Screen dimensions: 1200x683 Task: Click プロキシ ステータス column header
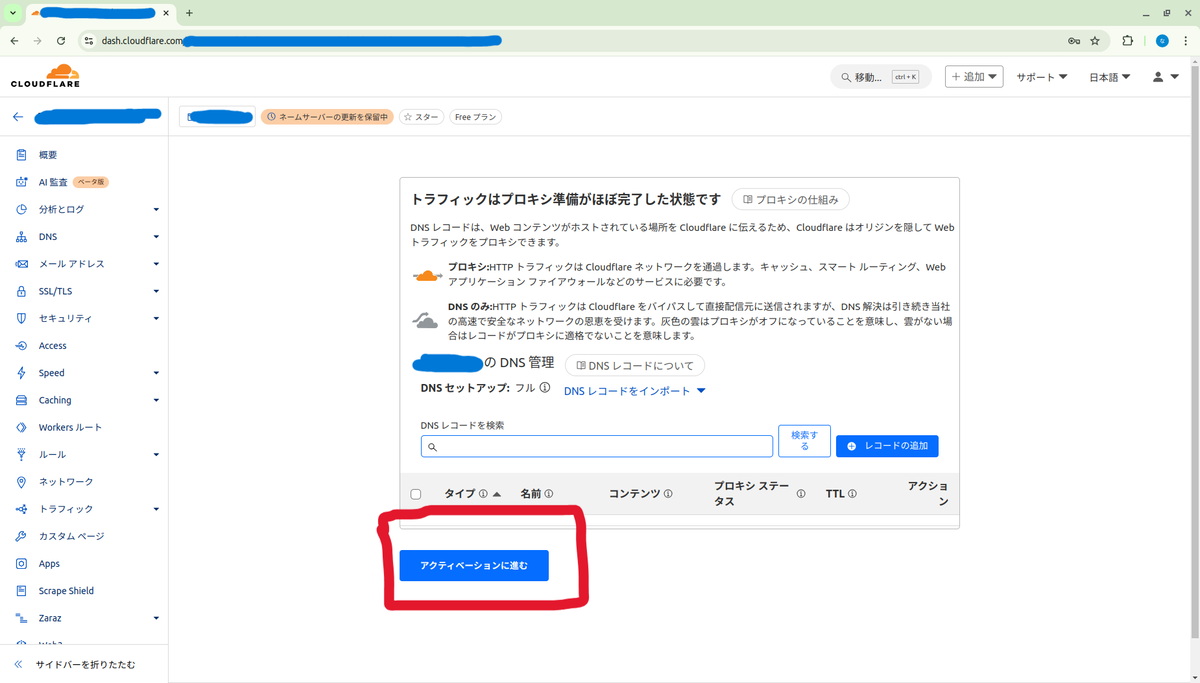point(751,494)
